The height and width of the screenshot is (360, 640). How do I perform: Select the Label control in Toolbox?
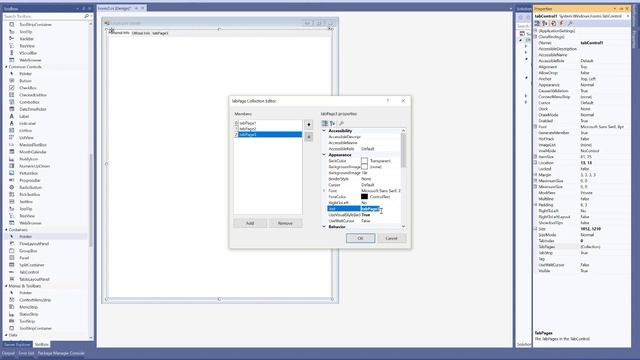24,116
